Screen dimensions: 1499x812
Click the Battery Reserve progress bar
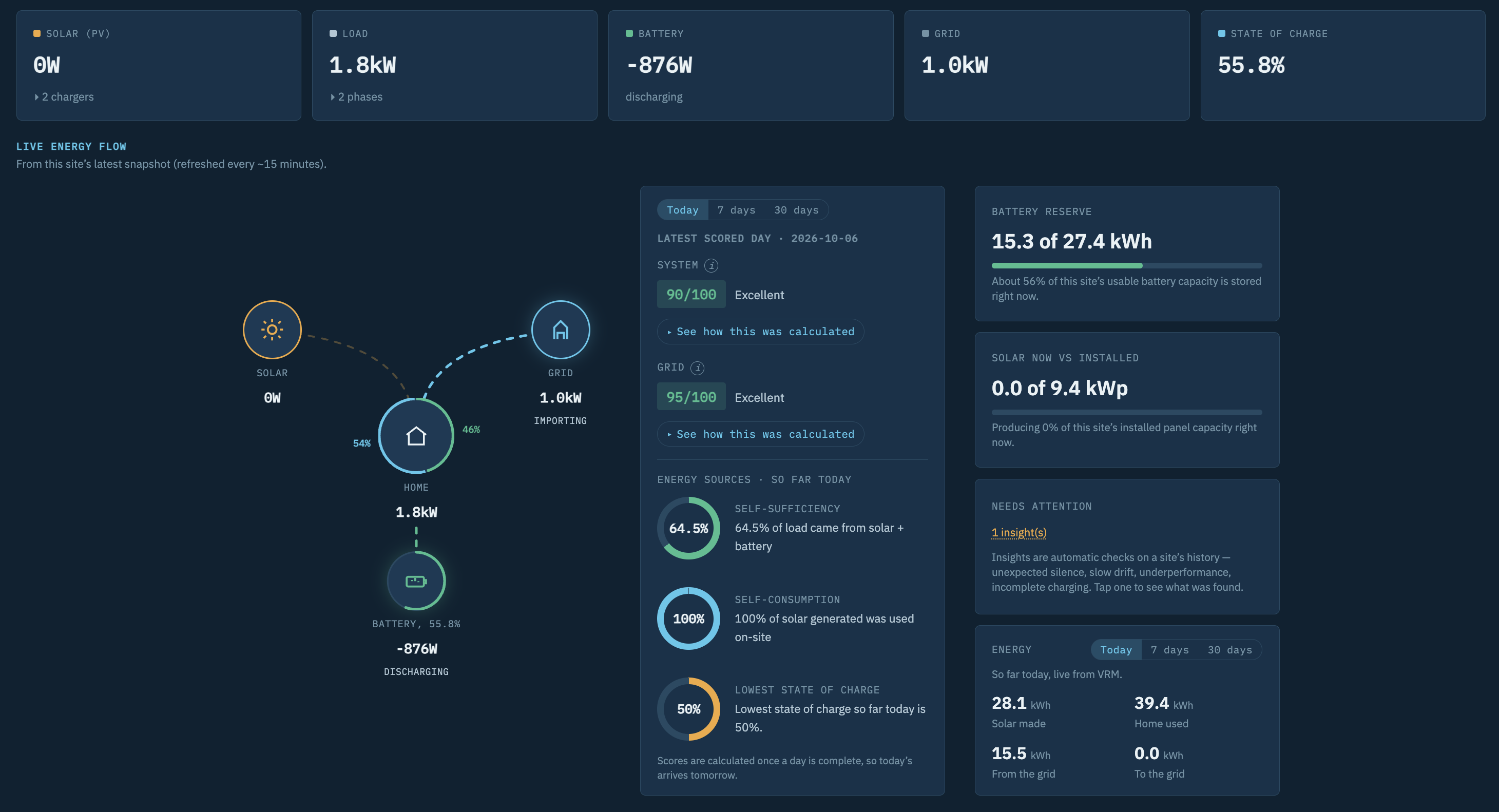1127,266
